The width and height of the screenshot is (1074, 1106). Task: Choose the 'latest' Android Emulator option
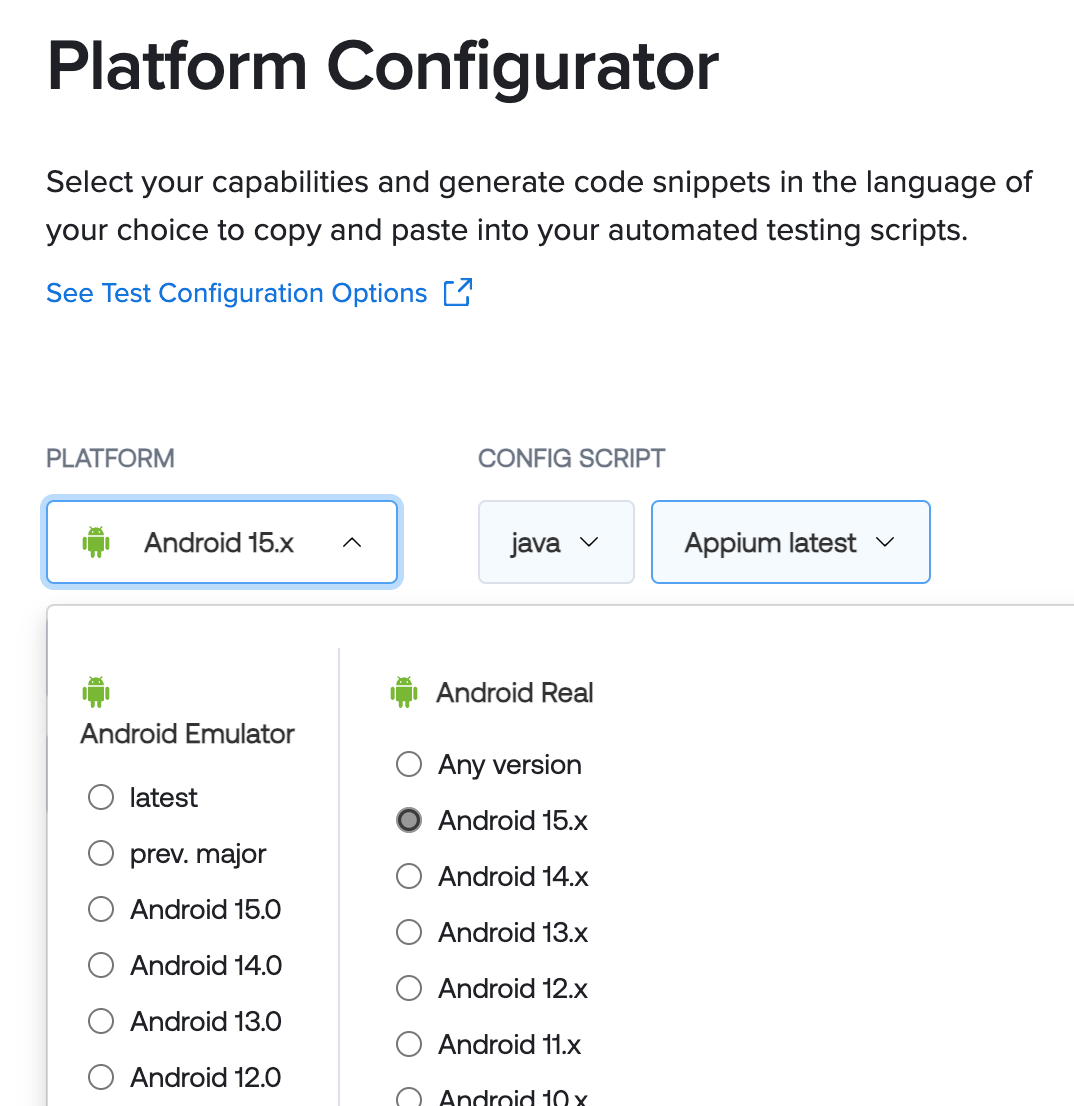coord(101,797)
